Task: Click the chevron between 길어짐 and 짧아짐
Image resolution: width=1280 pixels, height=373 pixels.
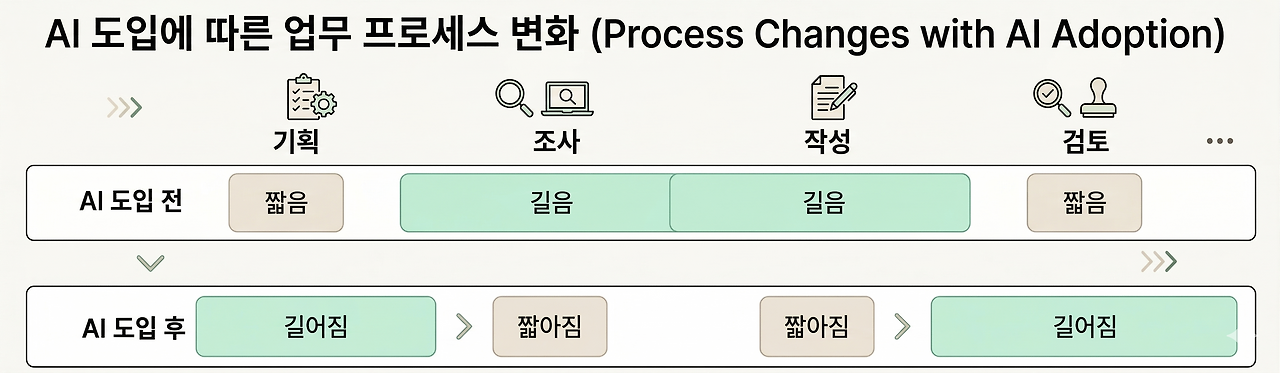Action: click(463, 326)
